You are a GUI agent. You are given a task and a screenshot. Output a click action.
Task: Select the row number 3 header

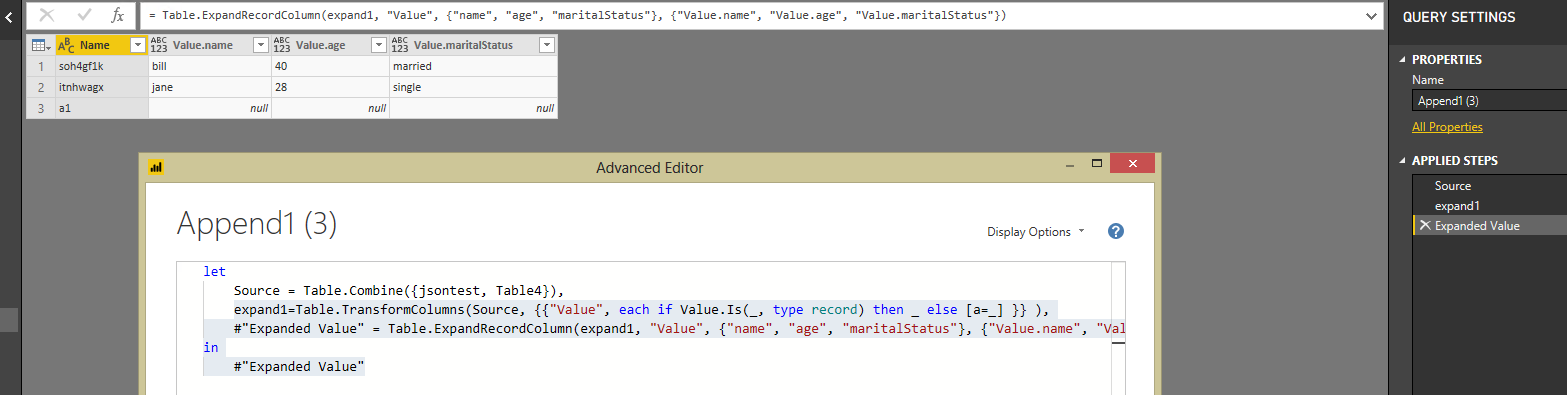coord(40,108)
